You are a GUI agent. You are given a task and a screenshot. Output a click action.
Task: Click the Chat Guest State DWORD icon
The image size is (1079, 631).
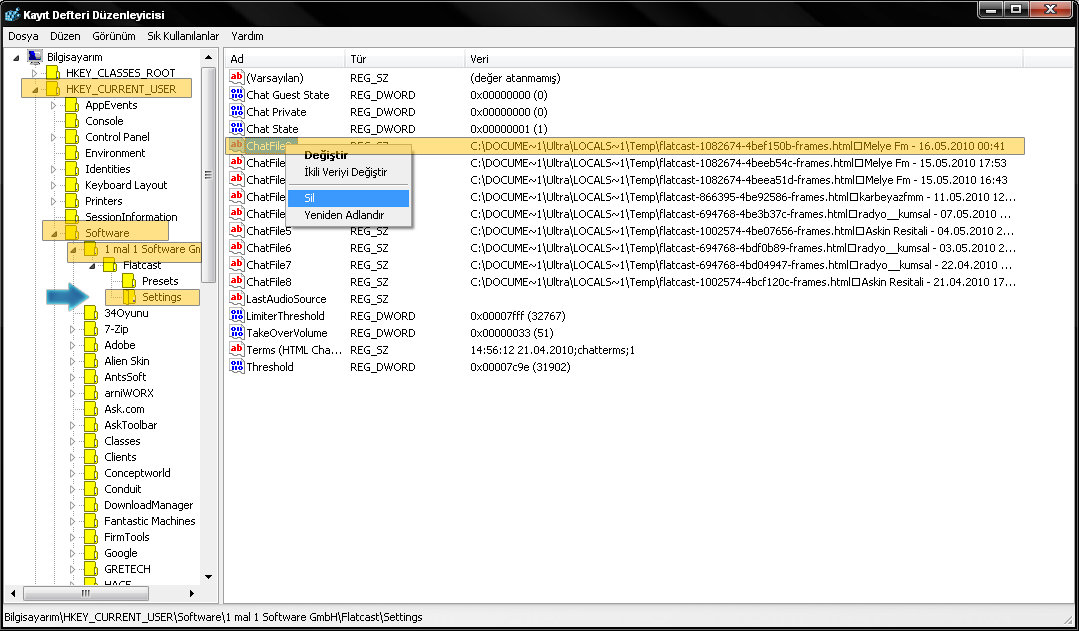click(237, 95)
